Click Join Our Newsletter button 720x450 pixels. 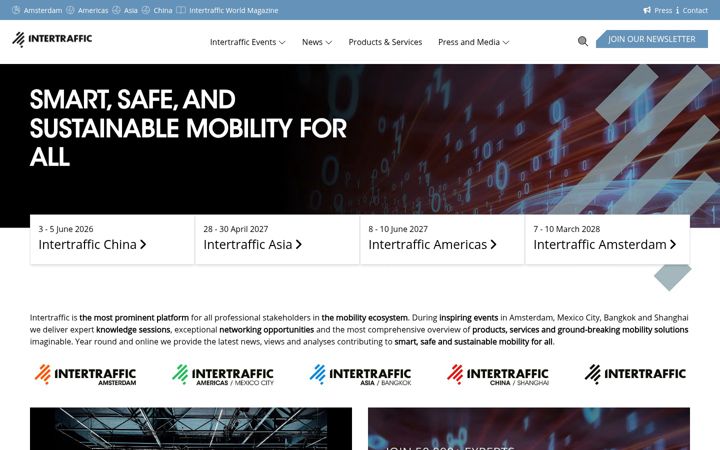point(652,39)
